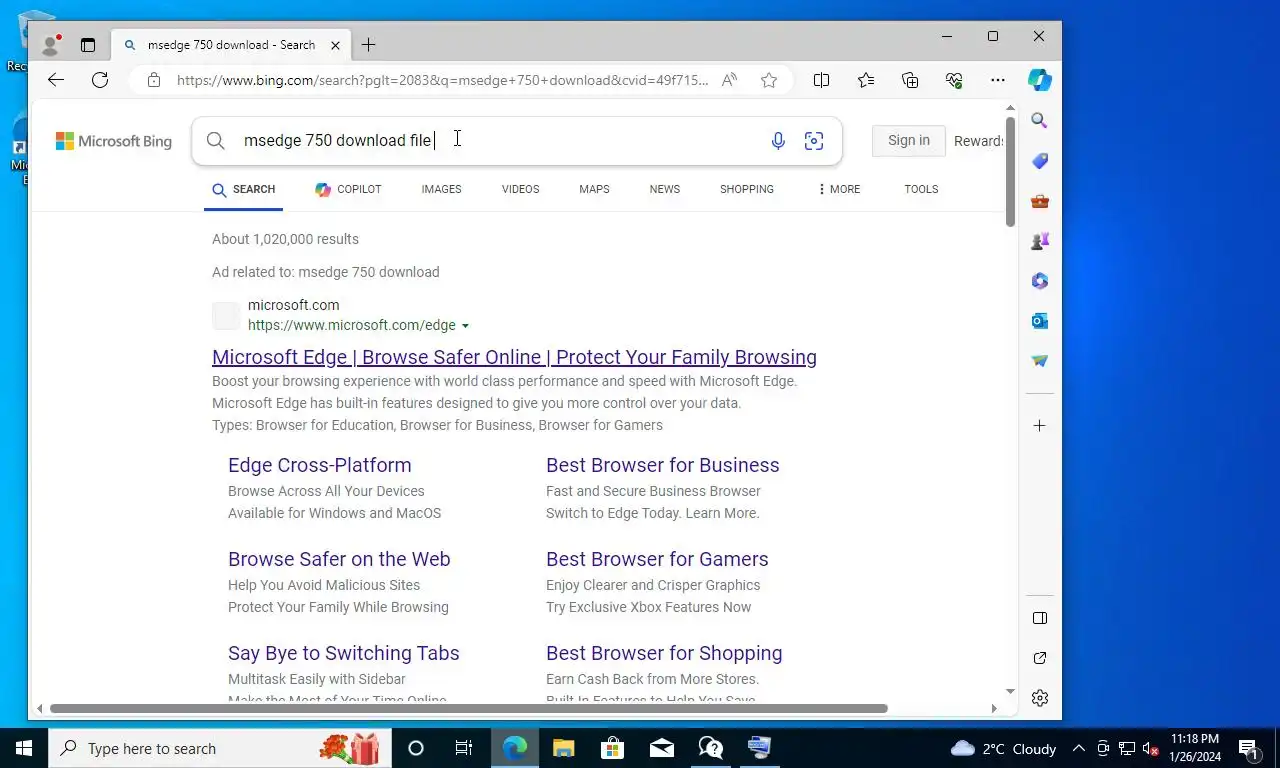The width and height of the screenshot is (1280, 768).
Task: Open a new tab with plus button
Action: point(368,45)
